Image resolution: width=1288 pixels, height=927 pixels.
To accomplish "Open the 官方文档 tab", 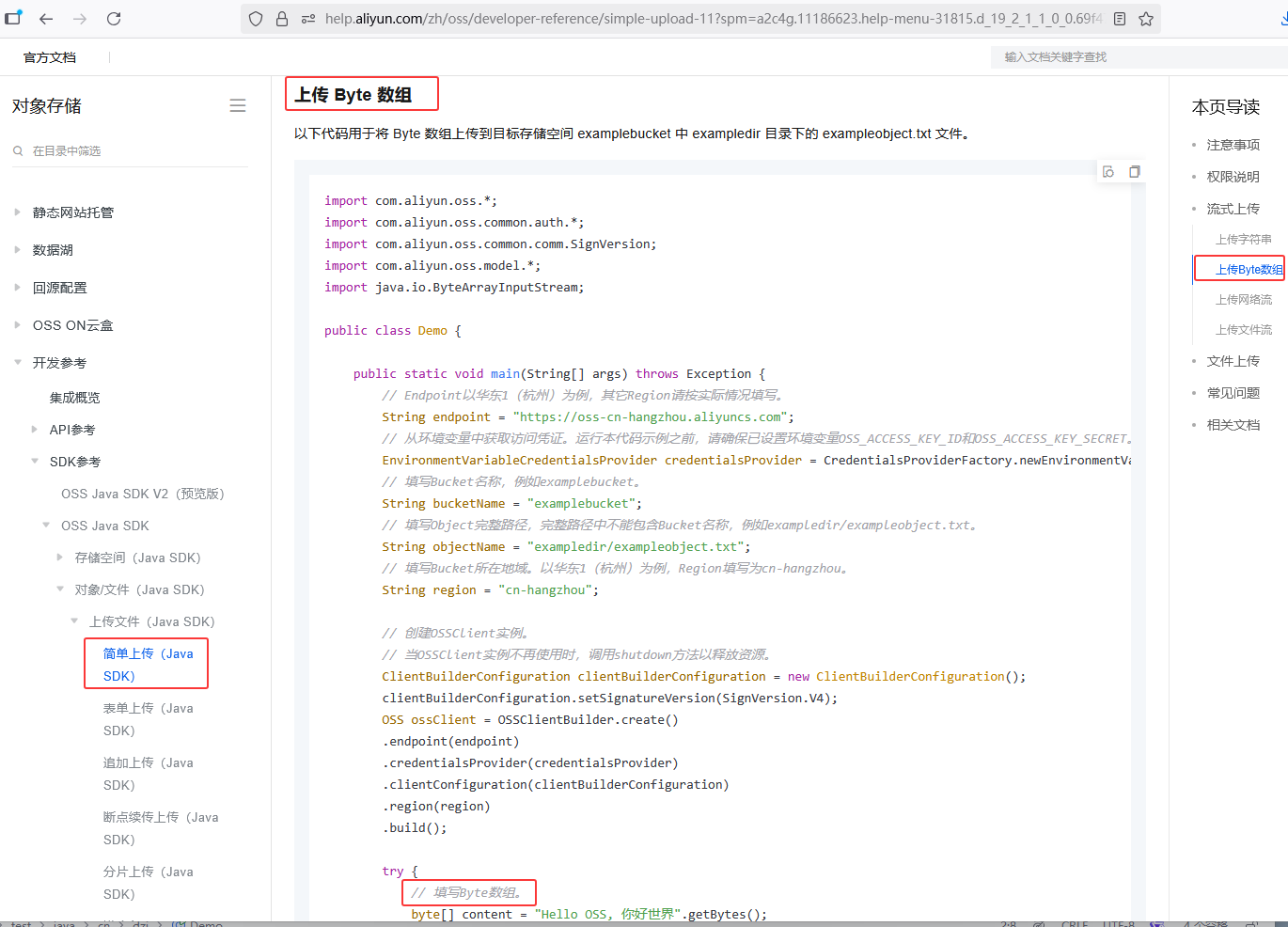I will pos(50,57).
